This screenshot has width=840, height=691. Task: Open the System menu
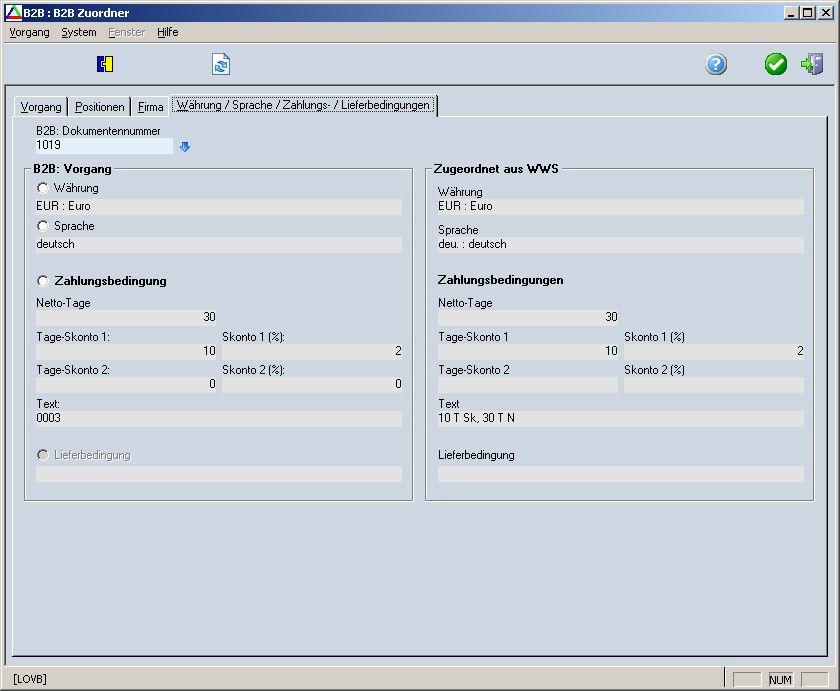(79, 32)
